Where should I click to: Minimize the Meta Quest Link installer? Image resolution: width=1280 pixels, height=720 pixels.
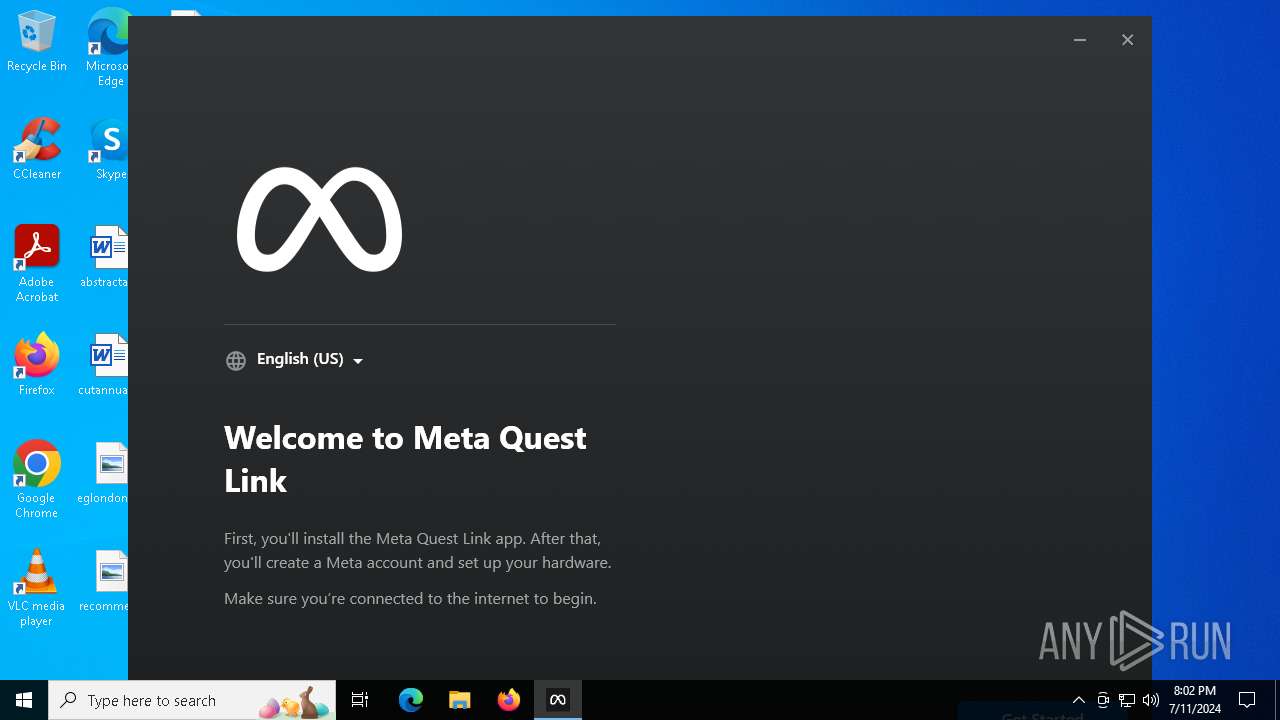pos(1080,40)
